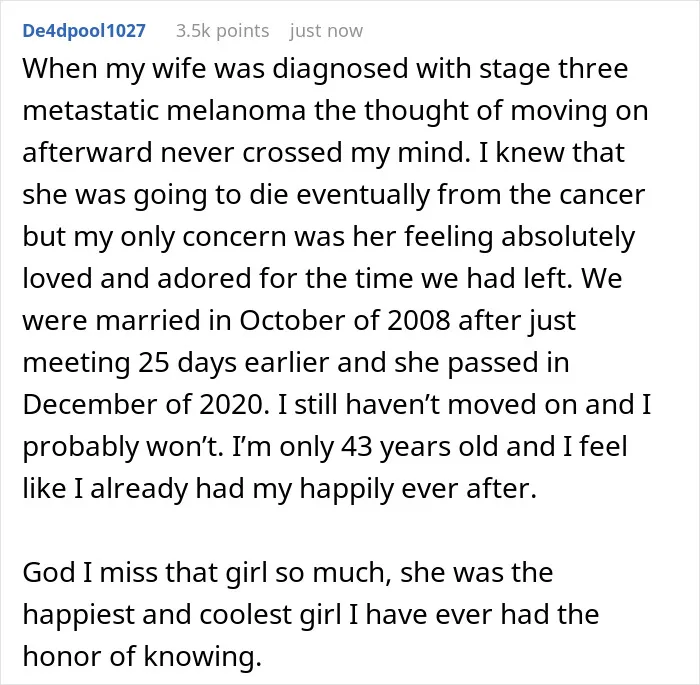The height and width of the screenshot is (685, 700).
Task: Click 'honor of knowing' in the final line
Action: pos(141,656)
